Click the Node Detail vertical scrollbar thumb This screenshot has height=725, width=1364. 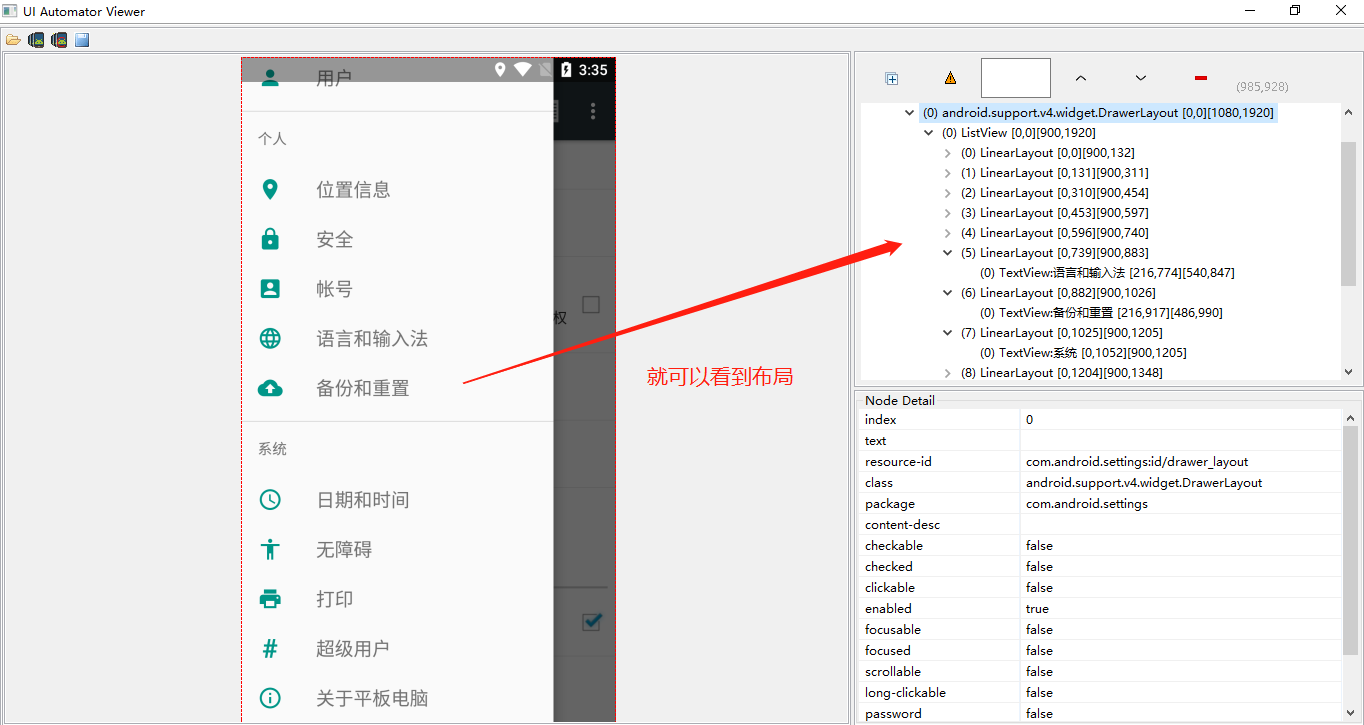[x=1350, y=540]
